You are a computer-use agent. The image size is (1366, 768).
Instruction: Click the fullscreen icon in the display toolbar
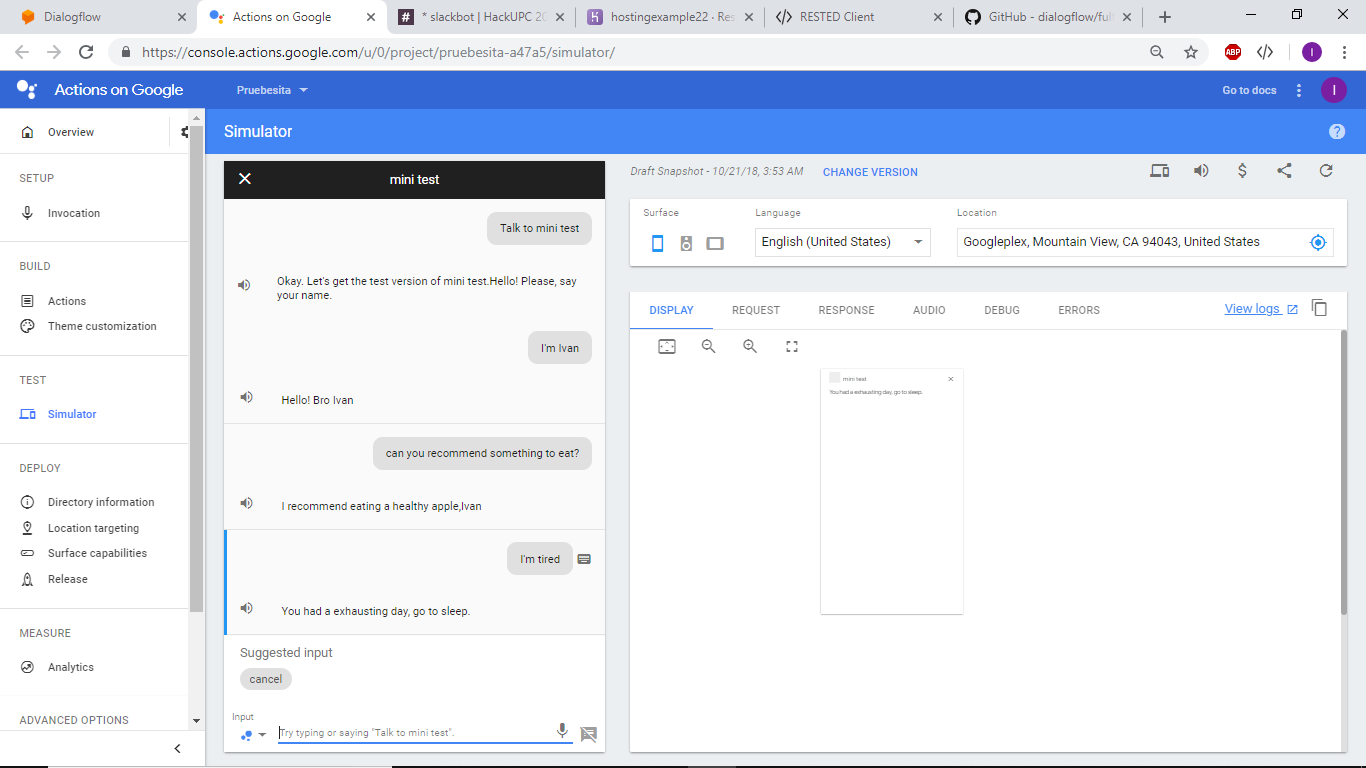792,346
